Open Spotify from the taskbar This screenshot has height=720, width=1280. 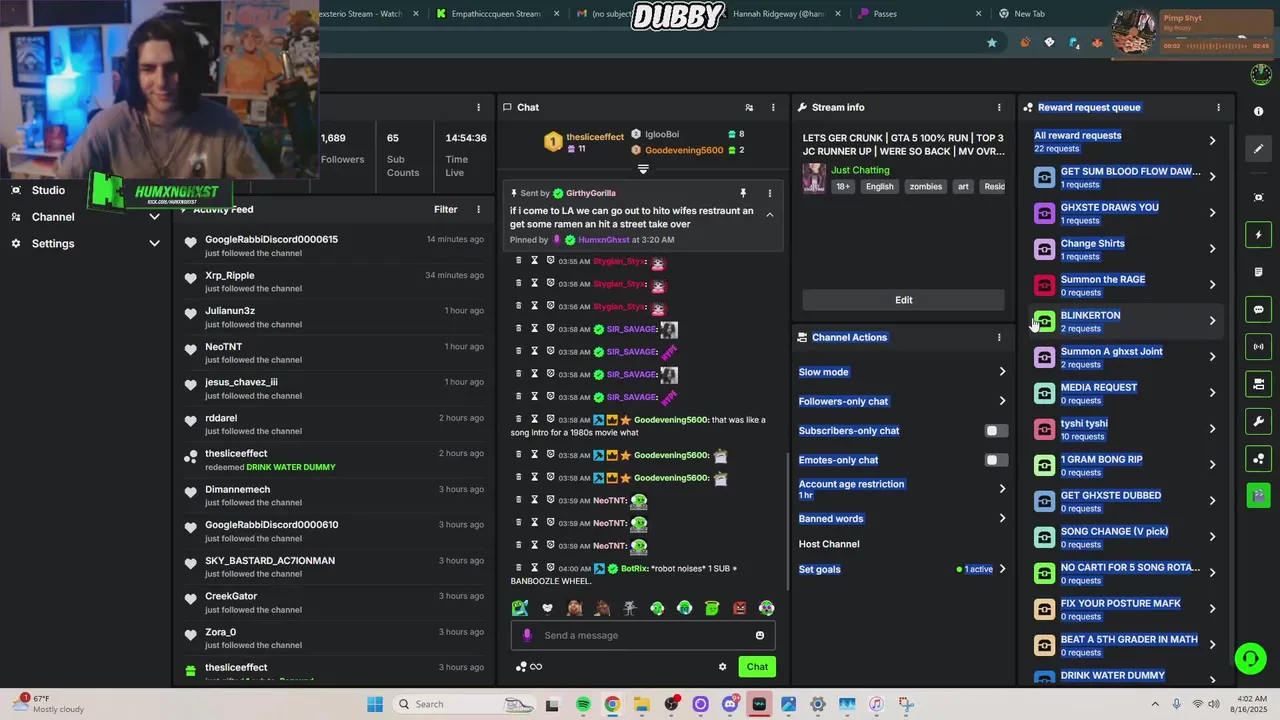tap(583, 704)
